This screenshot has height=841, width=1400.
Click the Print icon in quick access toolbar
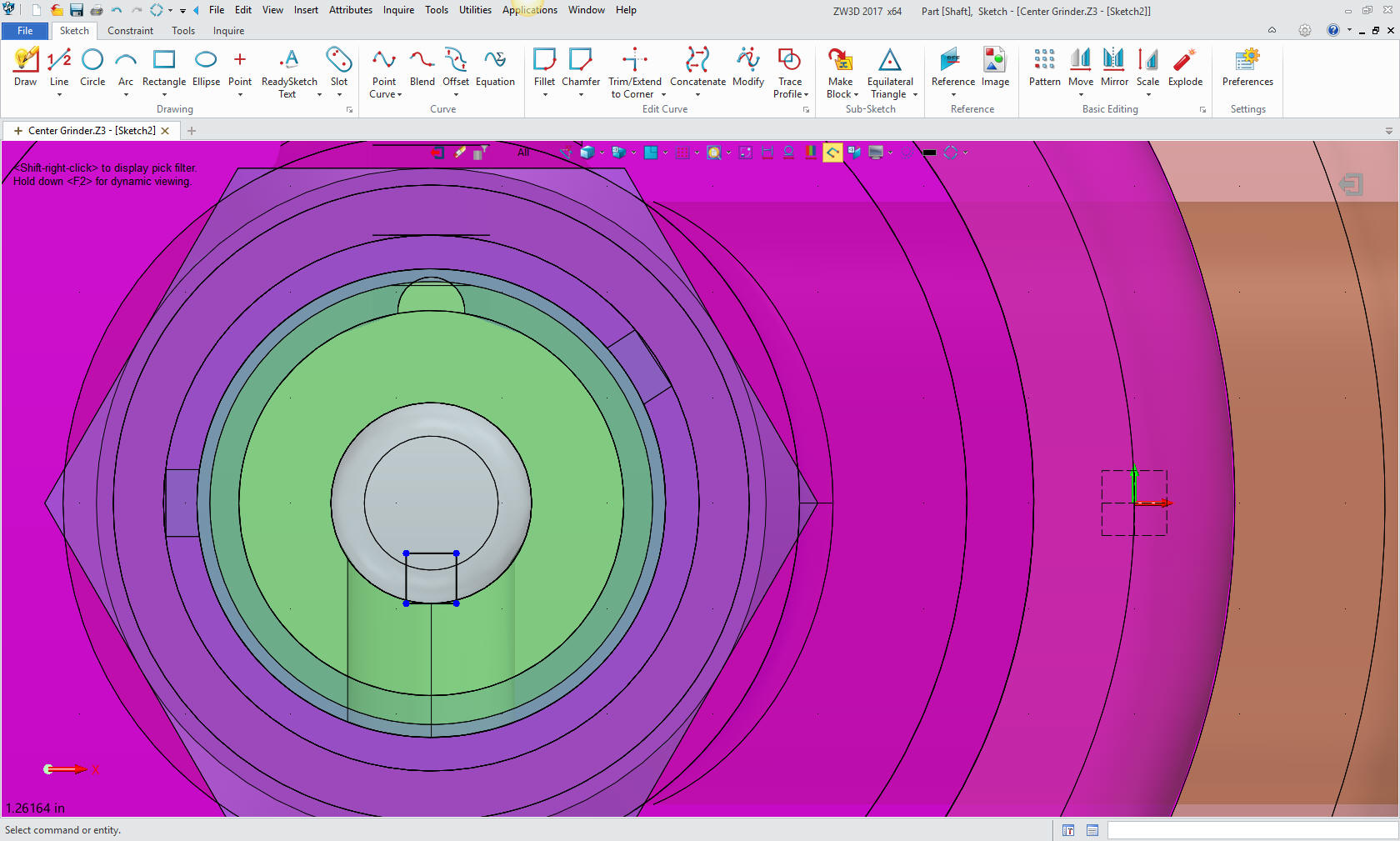[97, 10]
